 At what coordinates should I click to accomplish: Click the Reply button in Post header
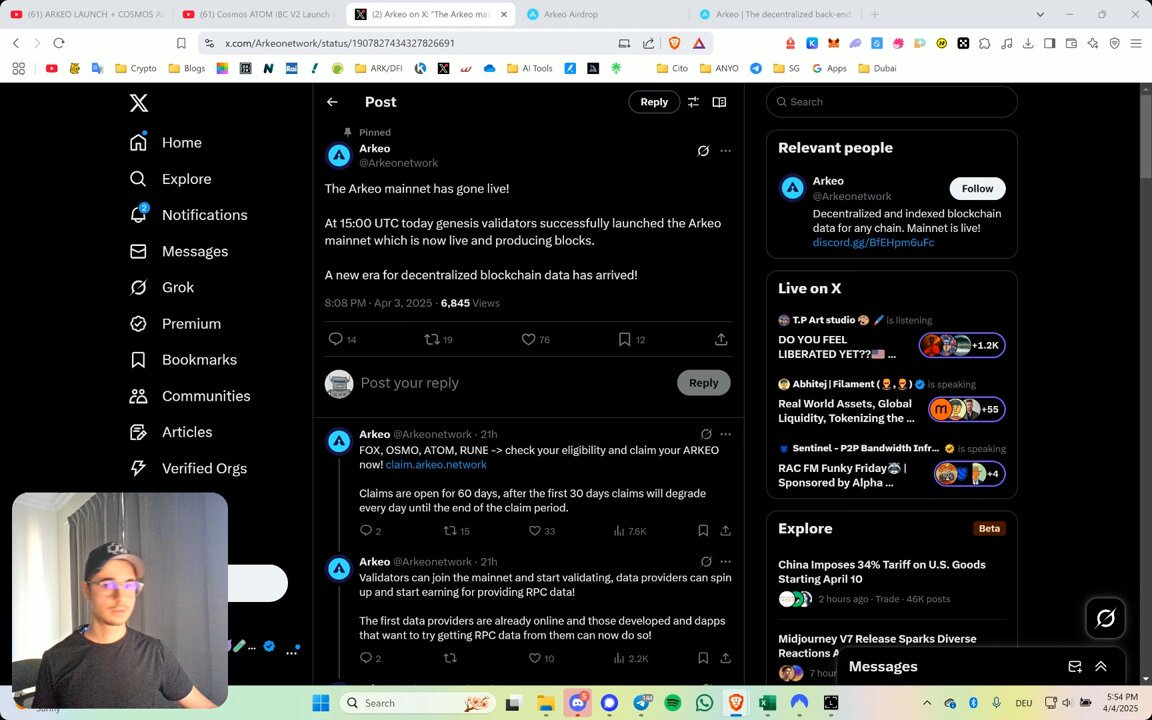point(654,102)
